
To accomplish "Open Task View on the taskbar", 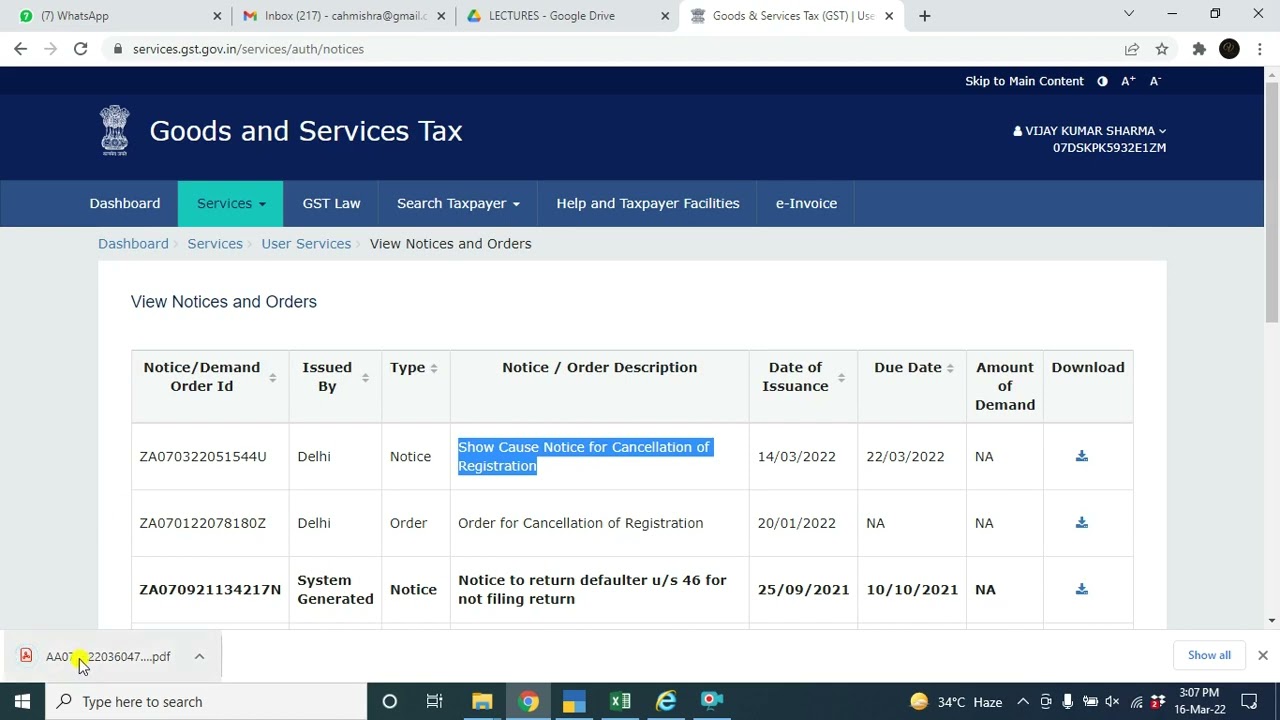I will point(434,702).
